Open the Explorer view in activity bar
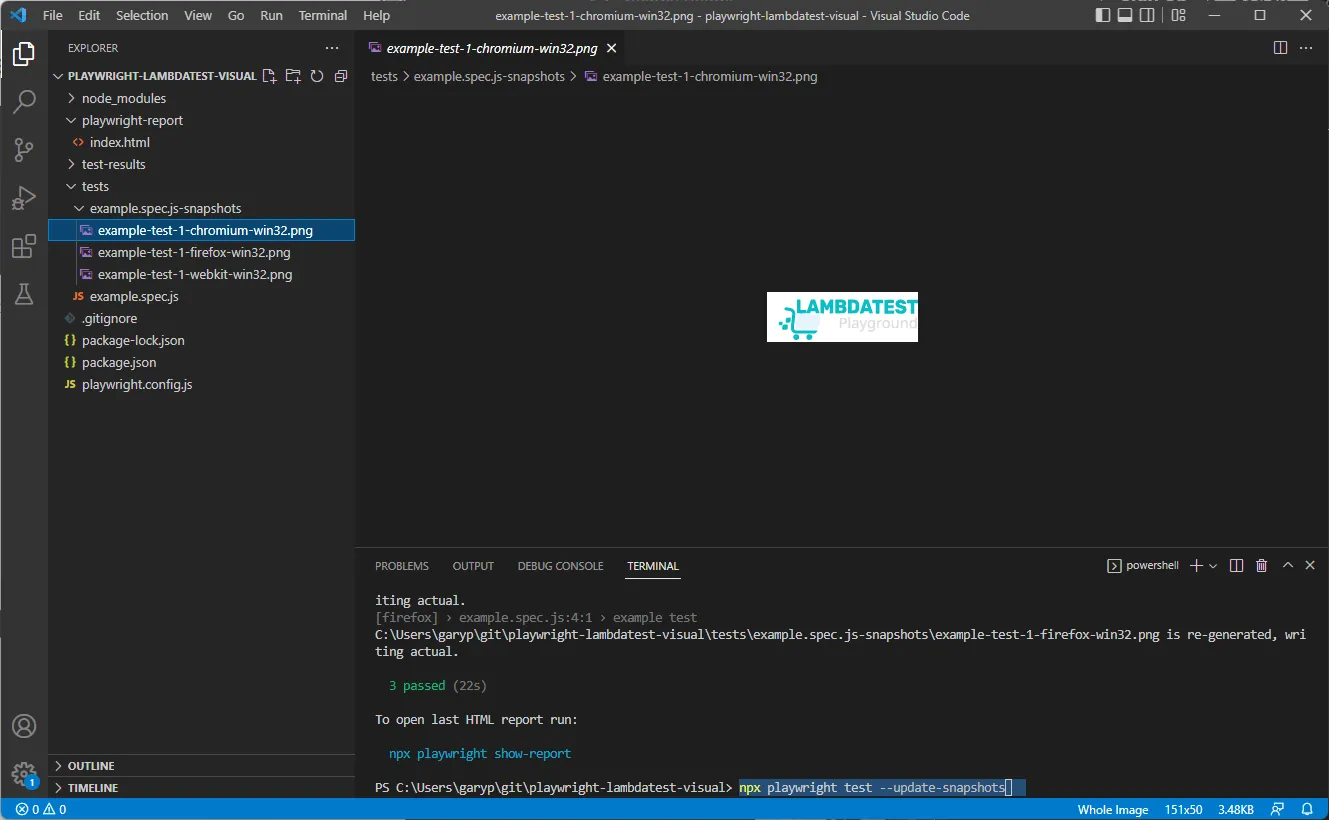The height and width of the screenshot is (820, 1329). (x=24, y=54)
